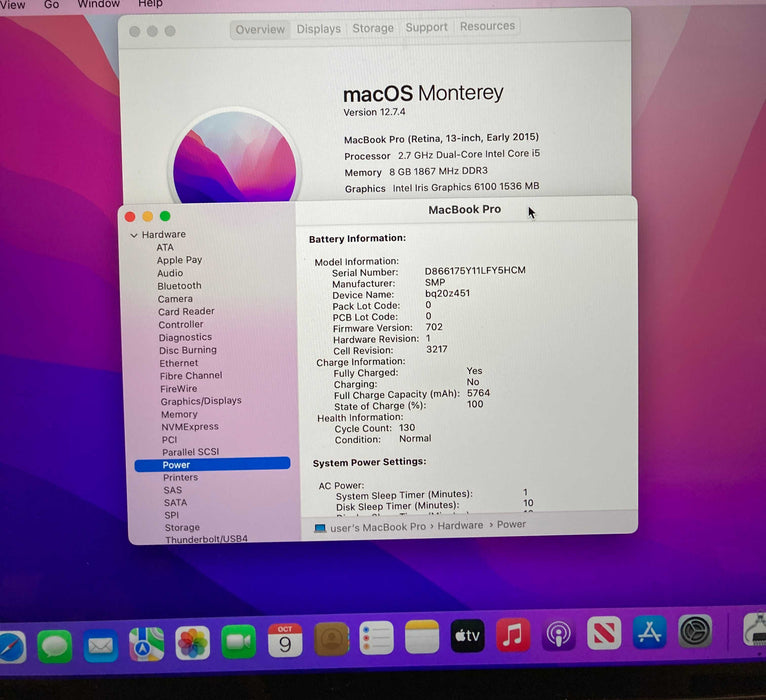766x700 pixels.
Task: Open the Calendar dock icon
Action: [x=285, y=640]
